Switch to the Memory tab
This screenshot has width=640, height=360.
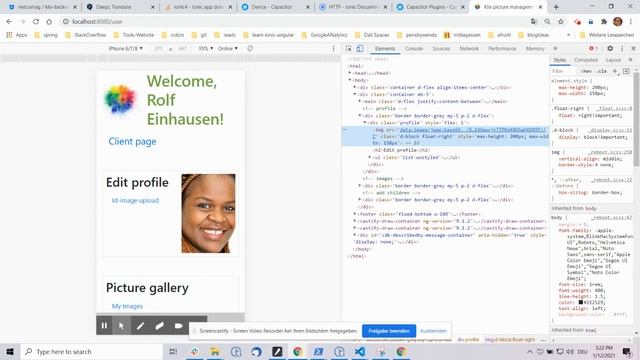pos(535,49)
